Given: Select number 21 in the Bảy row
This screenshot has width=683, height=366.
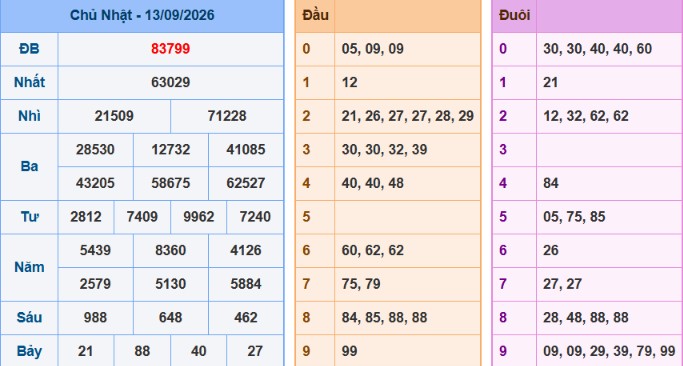Looking at the screenshot, I should coord(86,351).
